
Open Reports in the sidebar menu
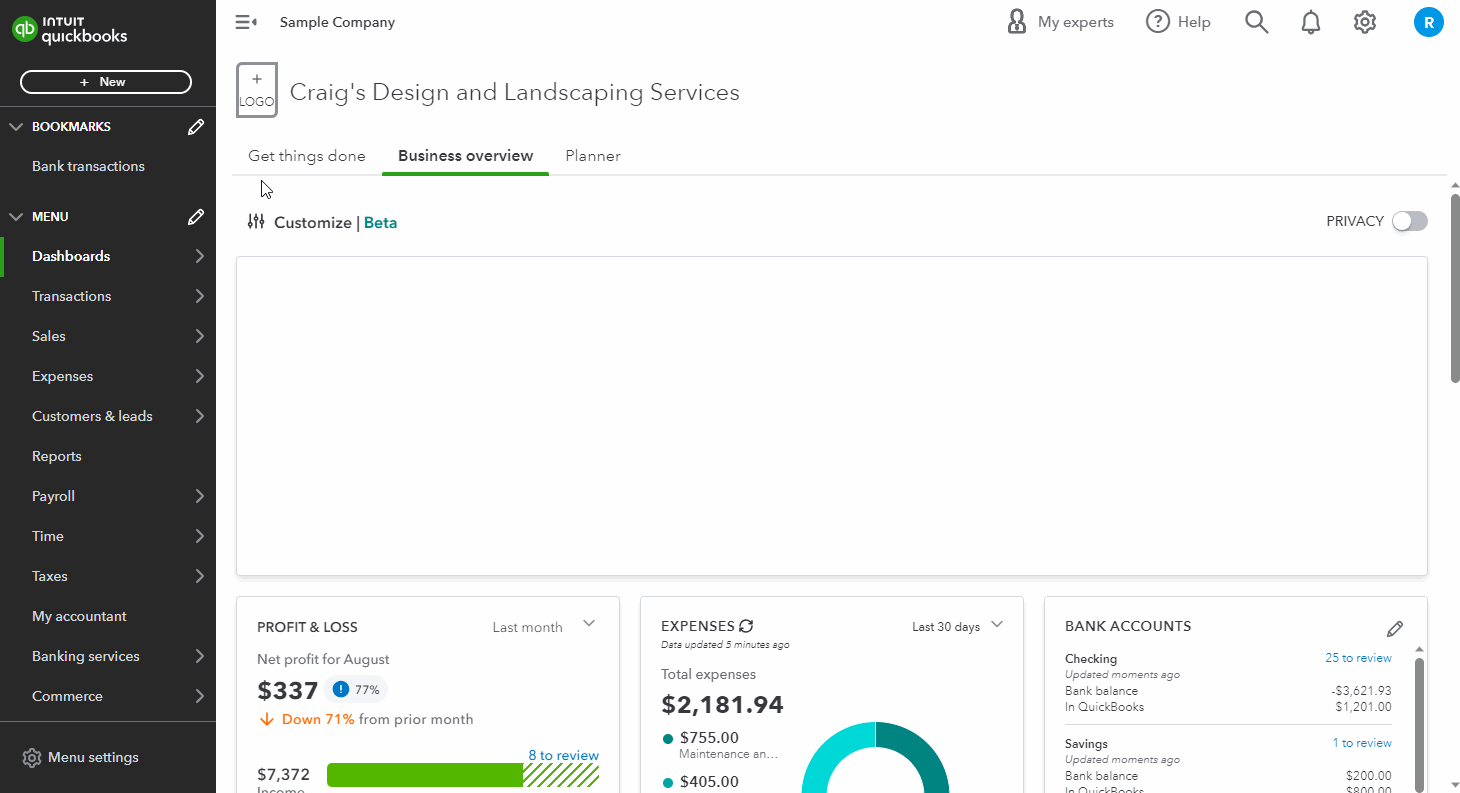click(x=57, y=456)
